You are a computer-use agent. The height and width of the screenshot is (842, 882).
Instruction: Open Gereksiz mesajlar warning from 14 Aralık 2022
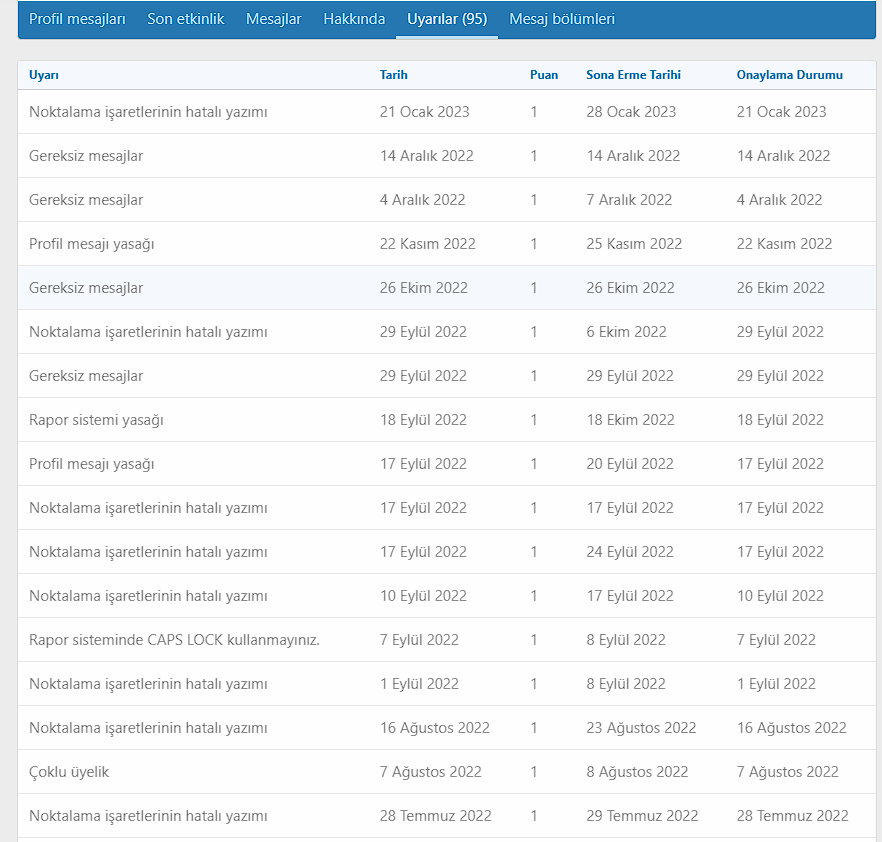pos(86,156)
